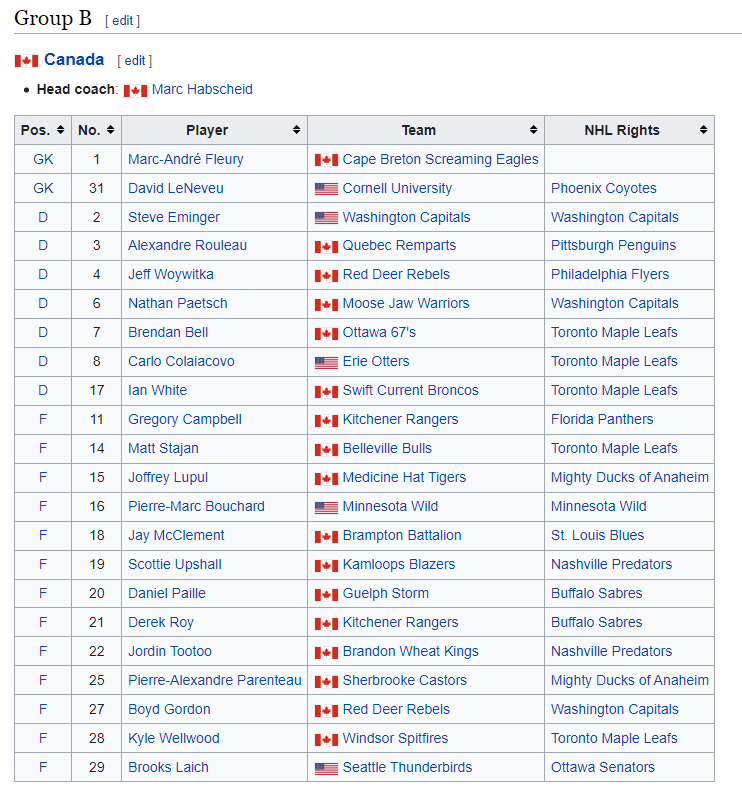
Task: Click flag beside Medicine Hat Tigers
Action: point(326,478)
